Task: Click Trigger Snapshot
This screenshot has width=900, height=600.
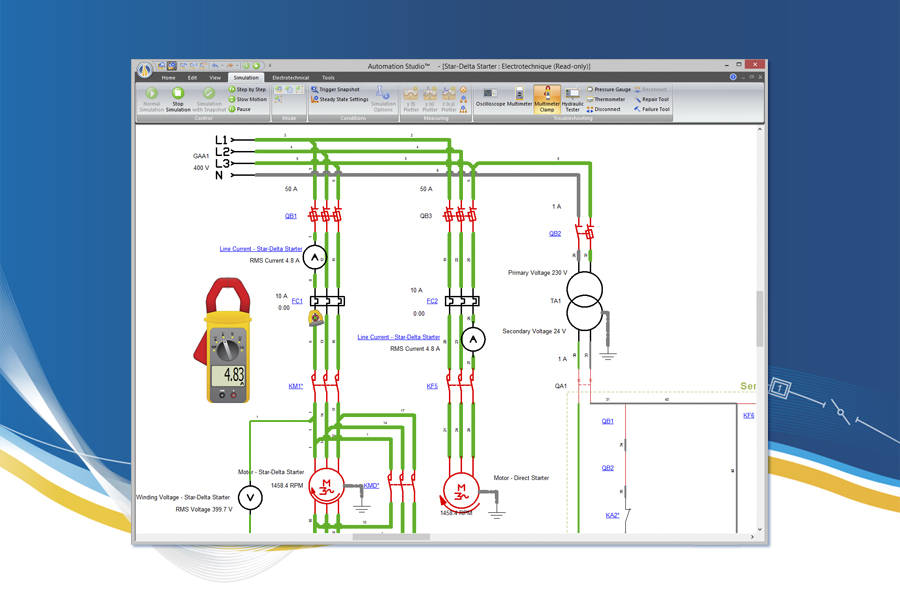Action: tap(335, 90)
